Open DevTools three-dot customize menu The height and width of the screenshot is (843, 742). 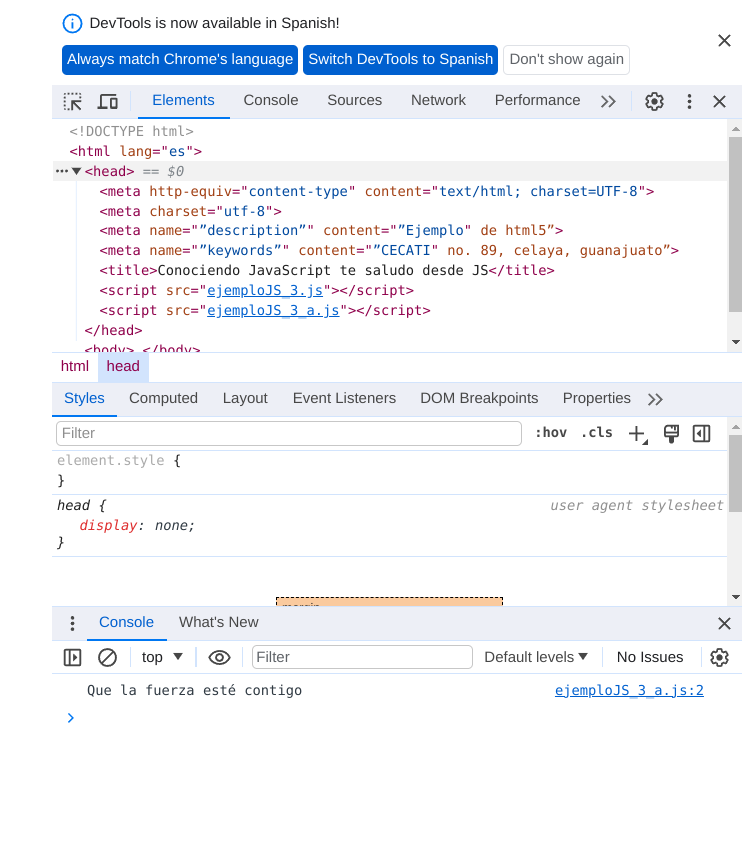point(689,101)
